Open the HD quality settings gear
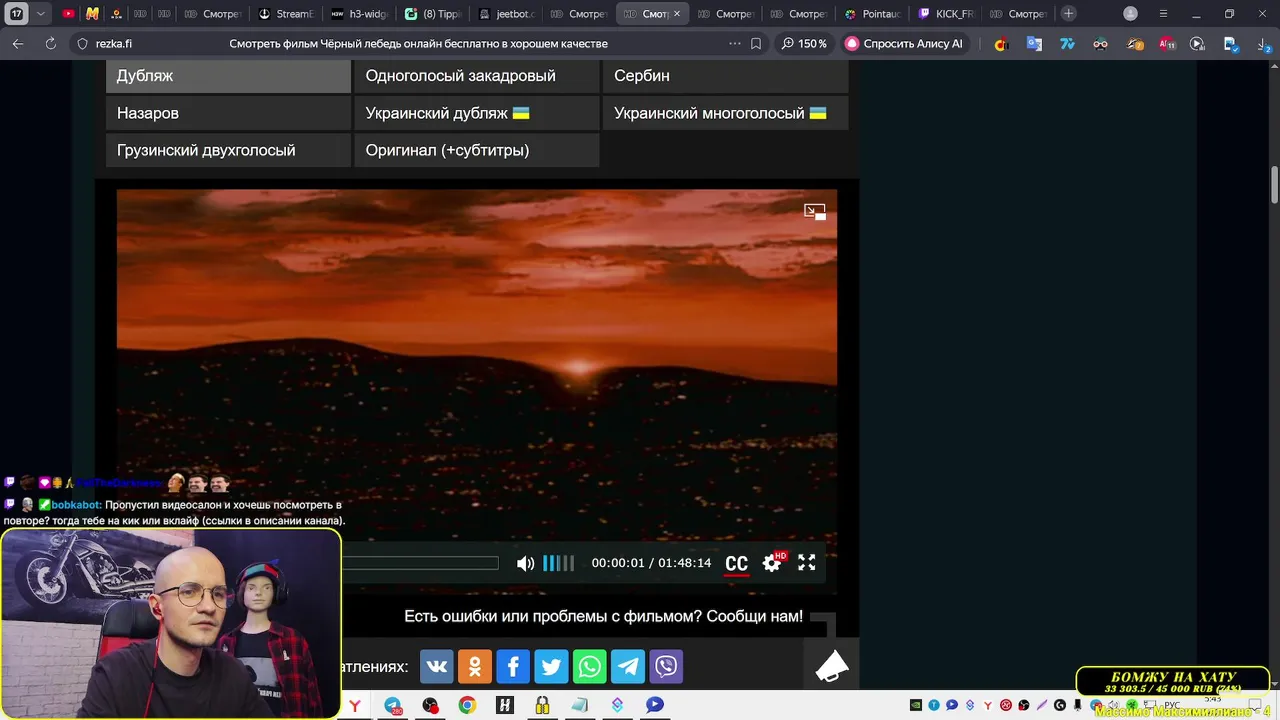Viewport: 1280px width, 720px height. click(x=772, y=563)
